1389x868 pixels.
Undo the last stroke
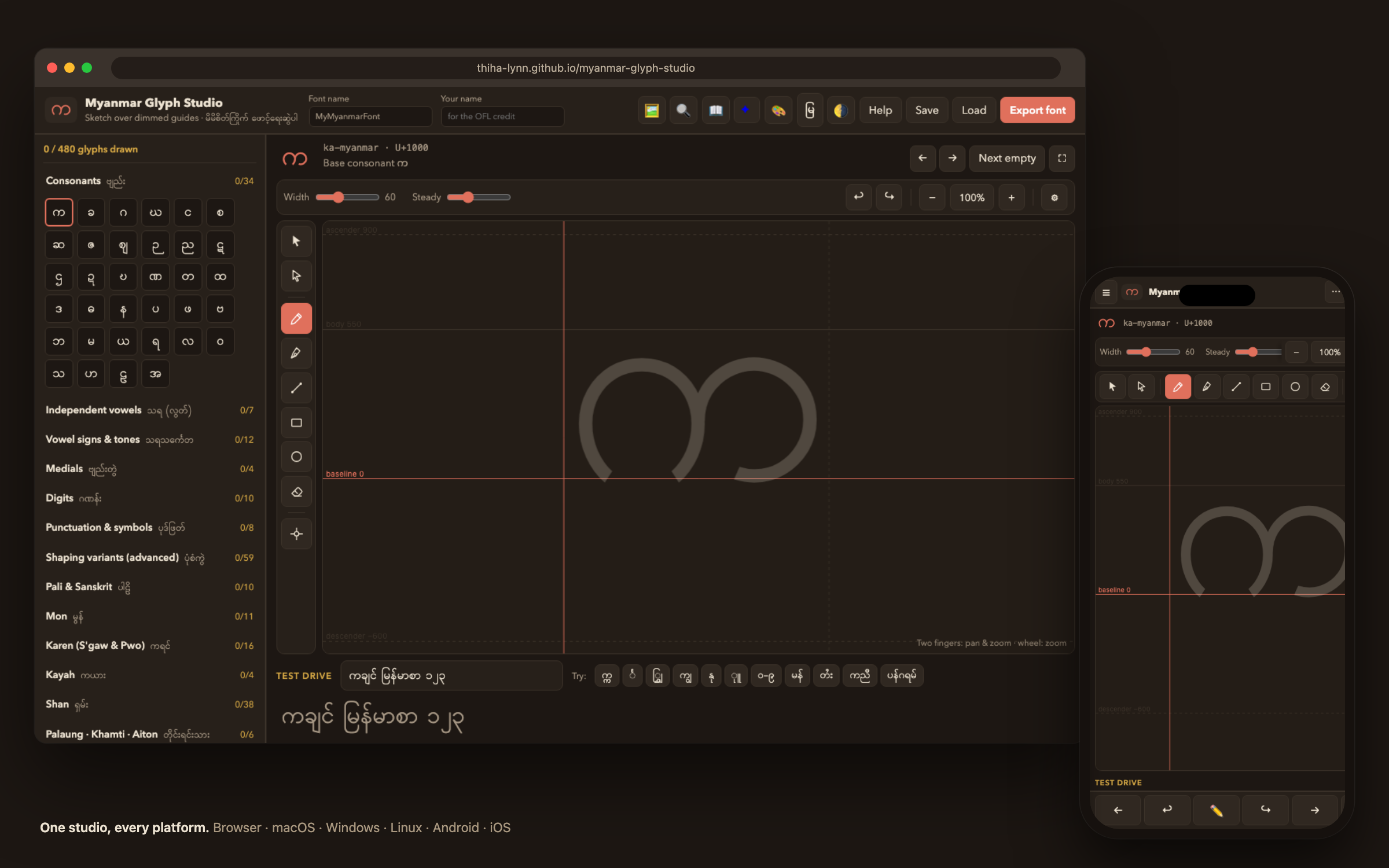tap(858, 197)
